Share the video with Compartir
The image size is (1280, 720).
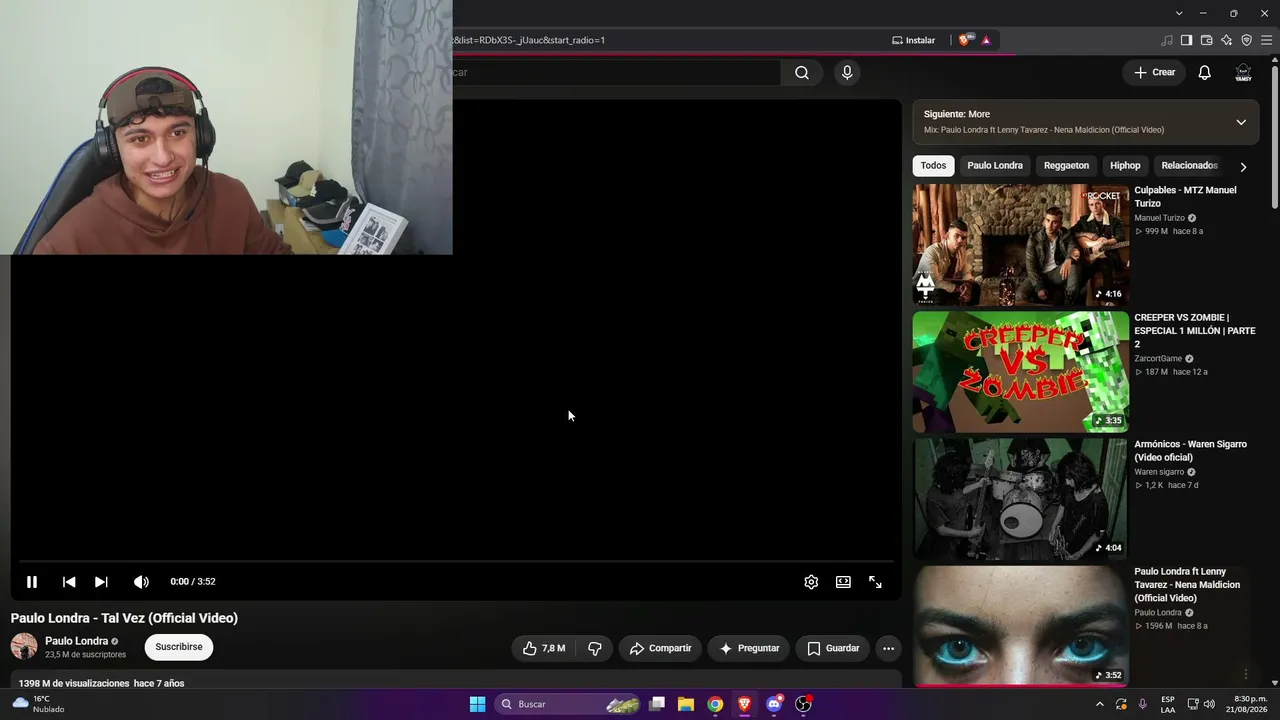[x=660, y=648]
